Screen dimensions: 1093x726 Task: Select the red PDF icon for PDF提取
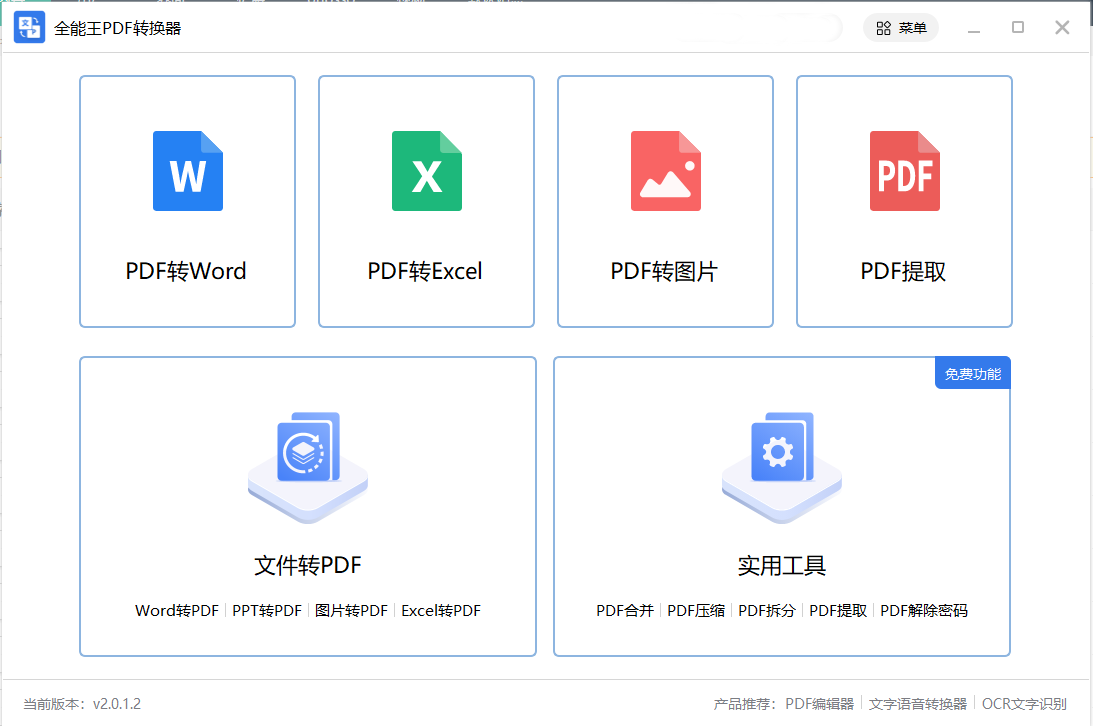904,171
